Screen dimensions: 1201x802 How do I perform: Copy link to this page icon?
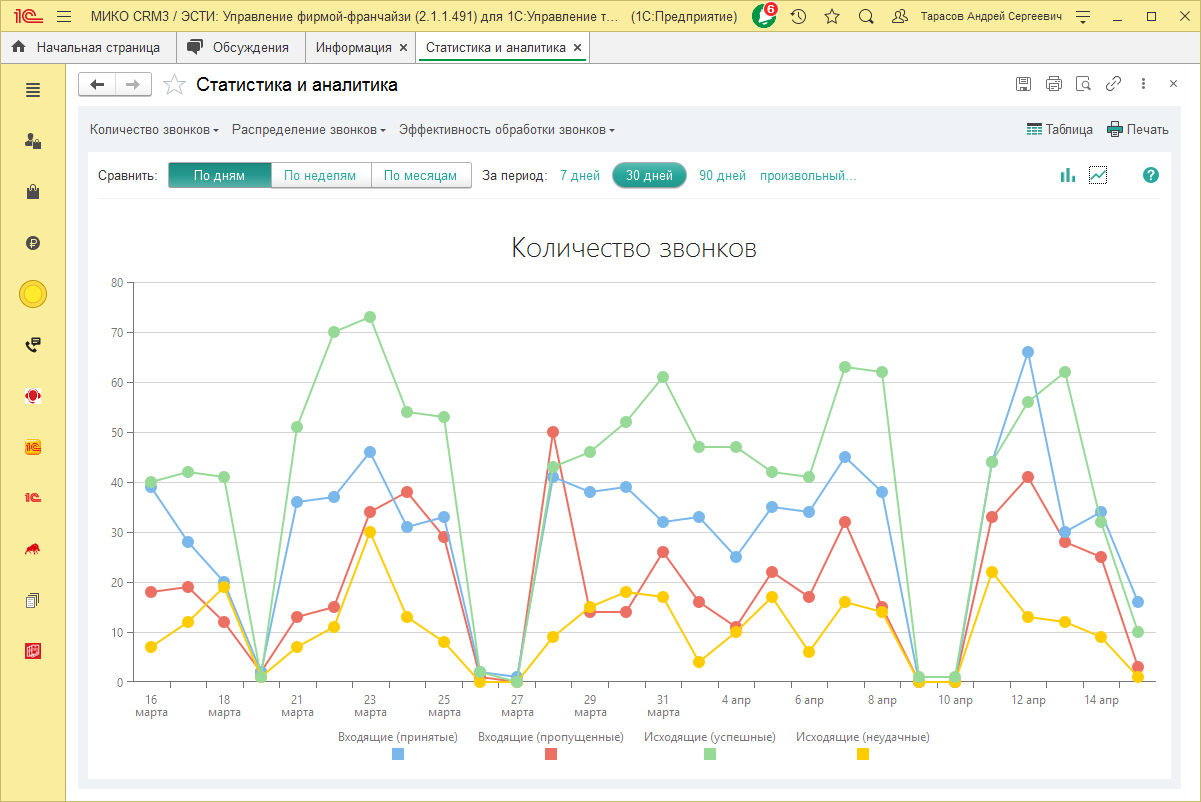(1113, 85)
